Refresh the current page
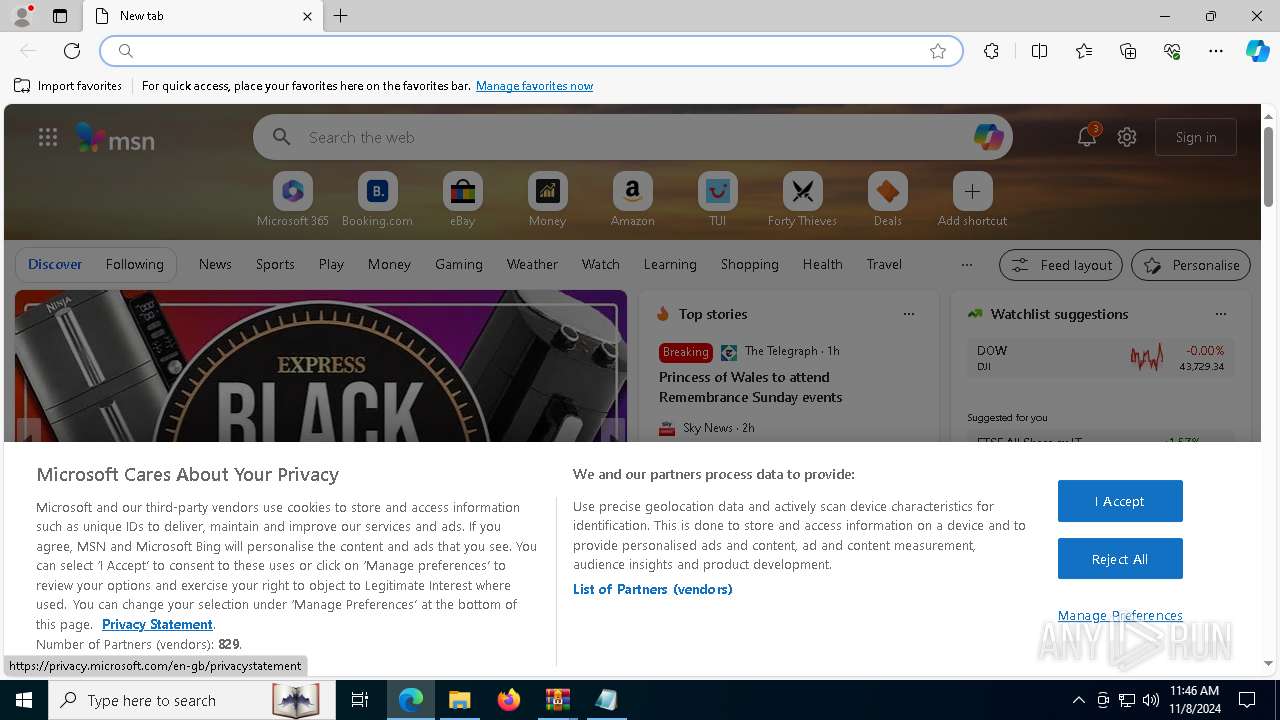 tap(72, 51)
